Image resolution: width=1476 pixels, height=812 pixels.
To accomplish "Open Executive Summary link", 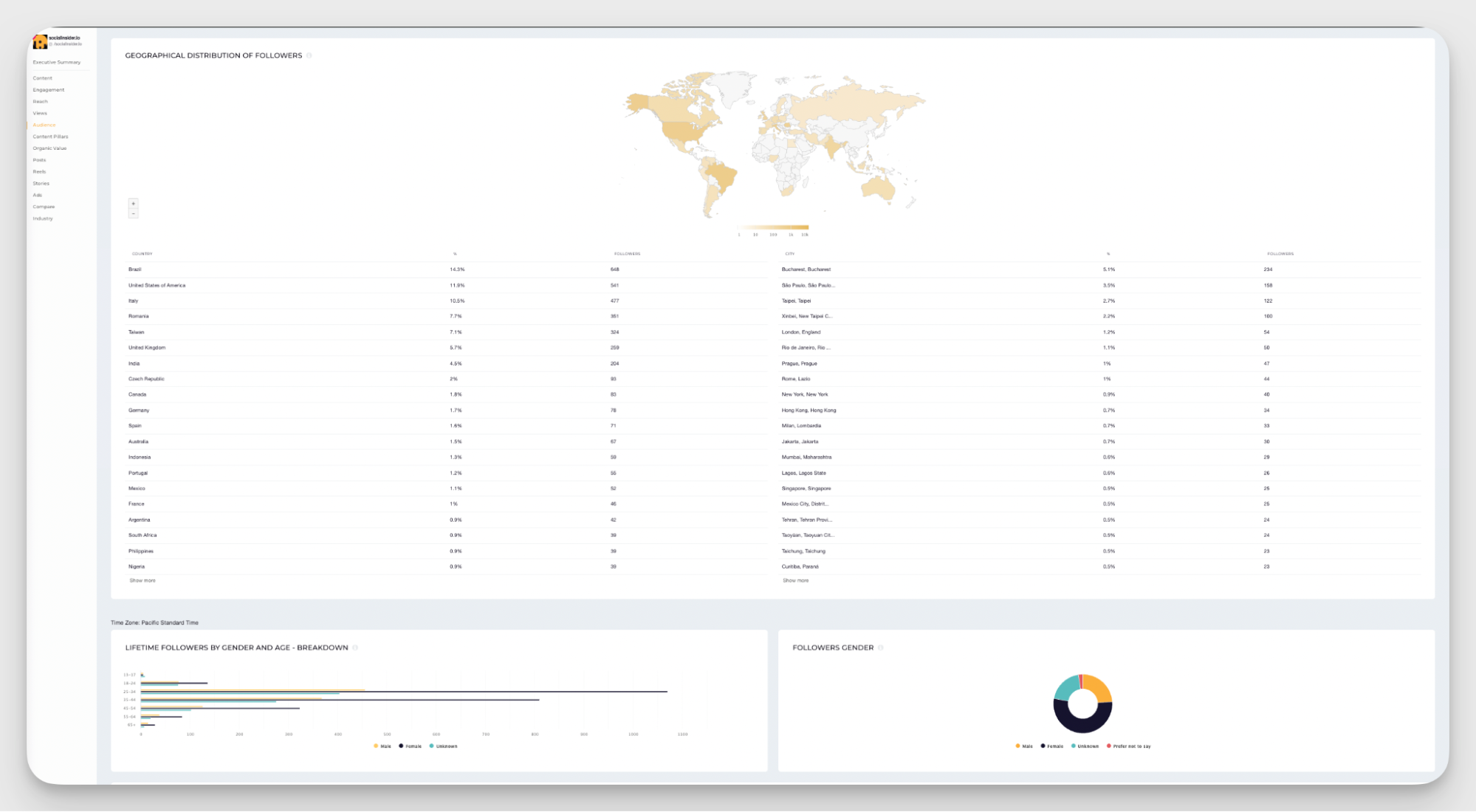I will tap(57, 62).
